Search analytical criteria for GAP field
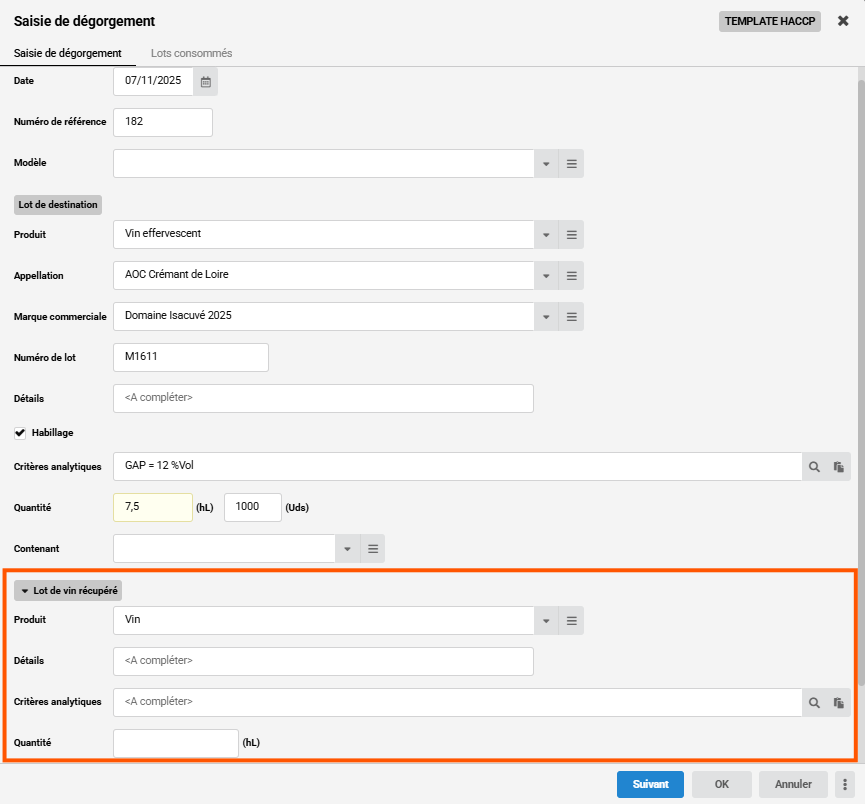This screenshot has height=804, width=865. click(x=814, y=467)
